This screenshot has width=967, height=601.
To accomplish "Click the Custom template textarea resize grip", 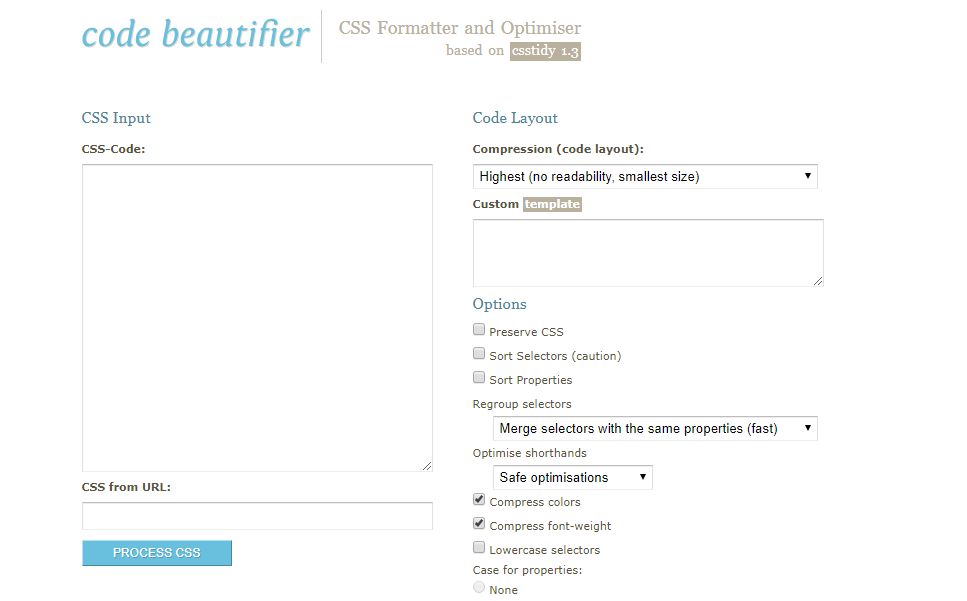I will 818,280.
